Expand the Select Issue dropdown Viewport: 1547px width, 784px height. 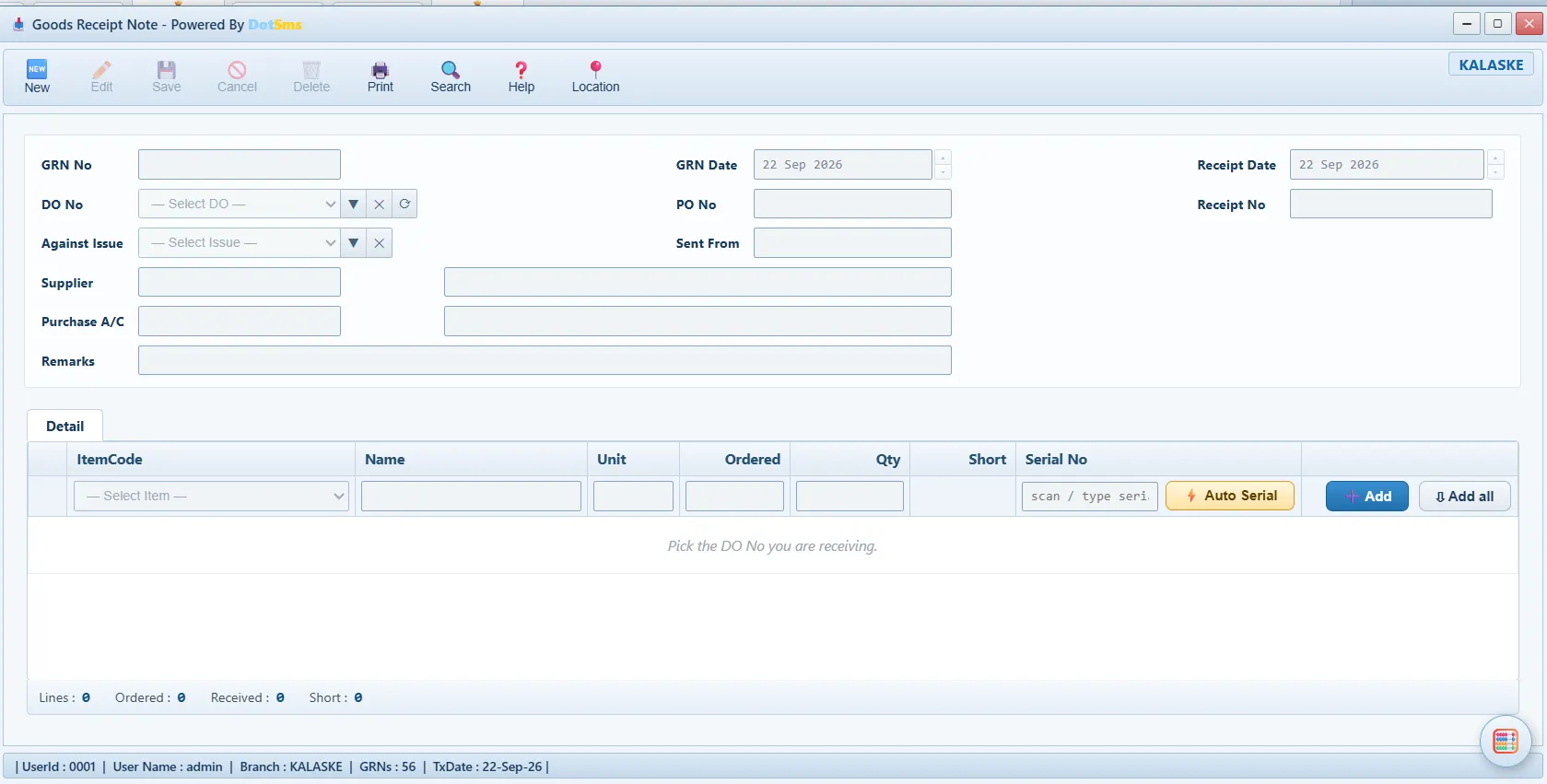(x=240, y=242)
